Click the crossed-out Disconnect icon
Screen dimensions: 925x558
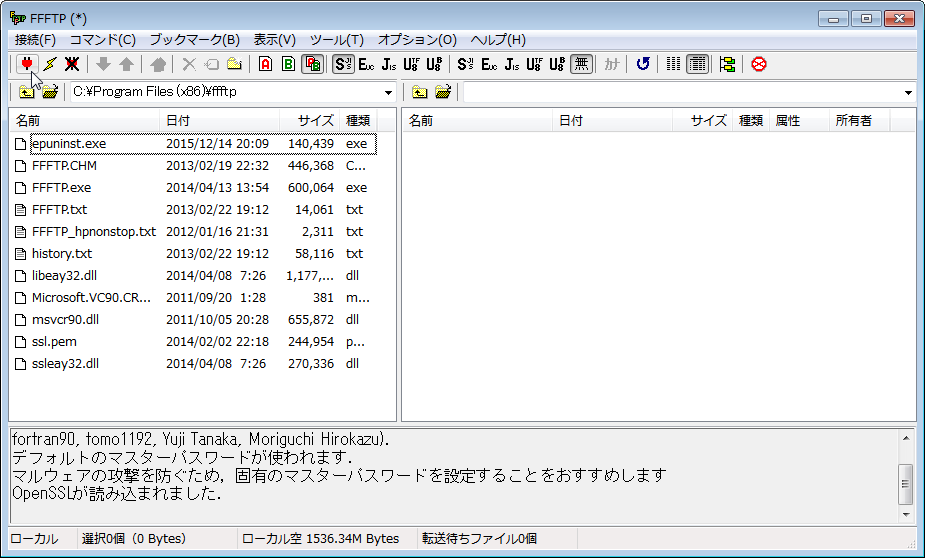point(72,64)
